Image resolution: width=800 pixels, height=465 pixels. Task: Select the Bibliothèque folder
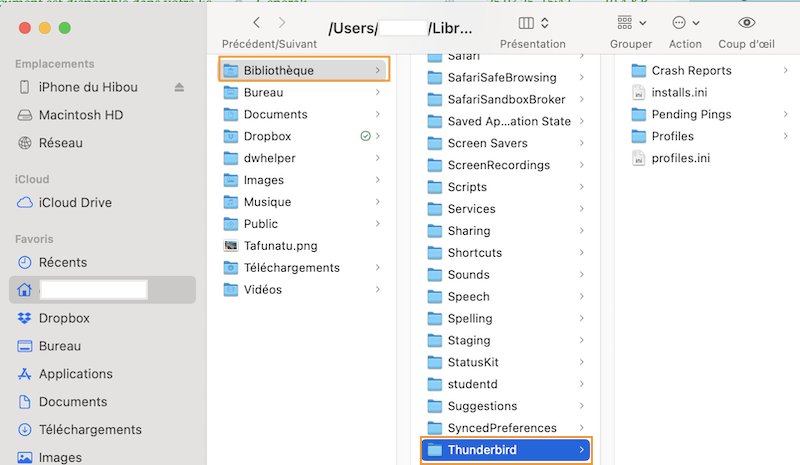pyautogui.click(x=278, y=70)
